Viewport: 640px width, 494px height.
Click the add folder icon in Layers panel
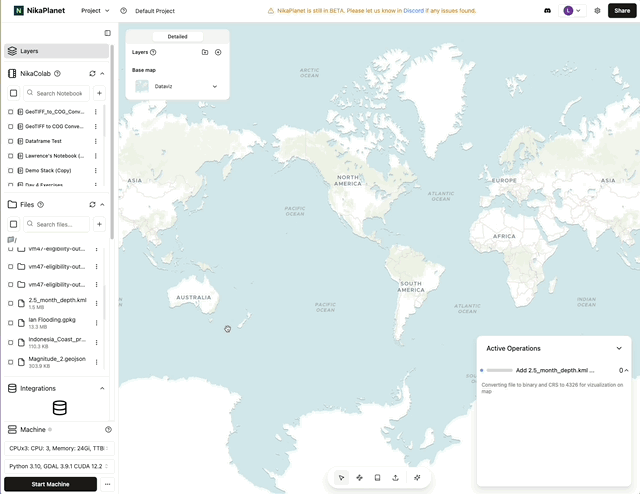(205, 52)
